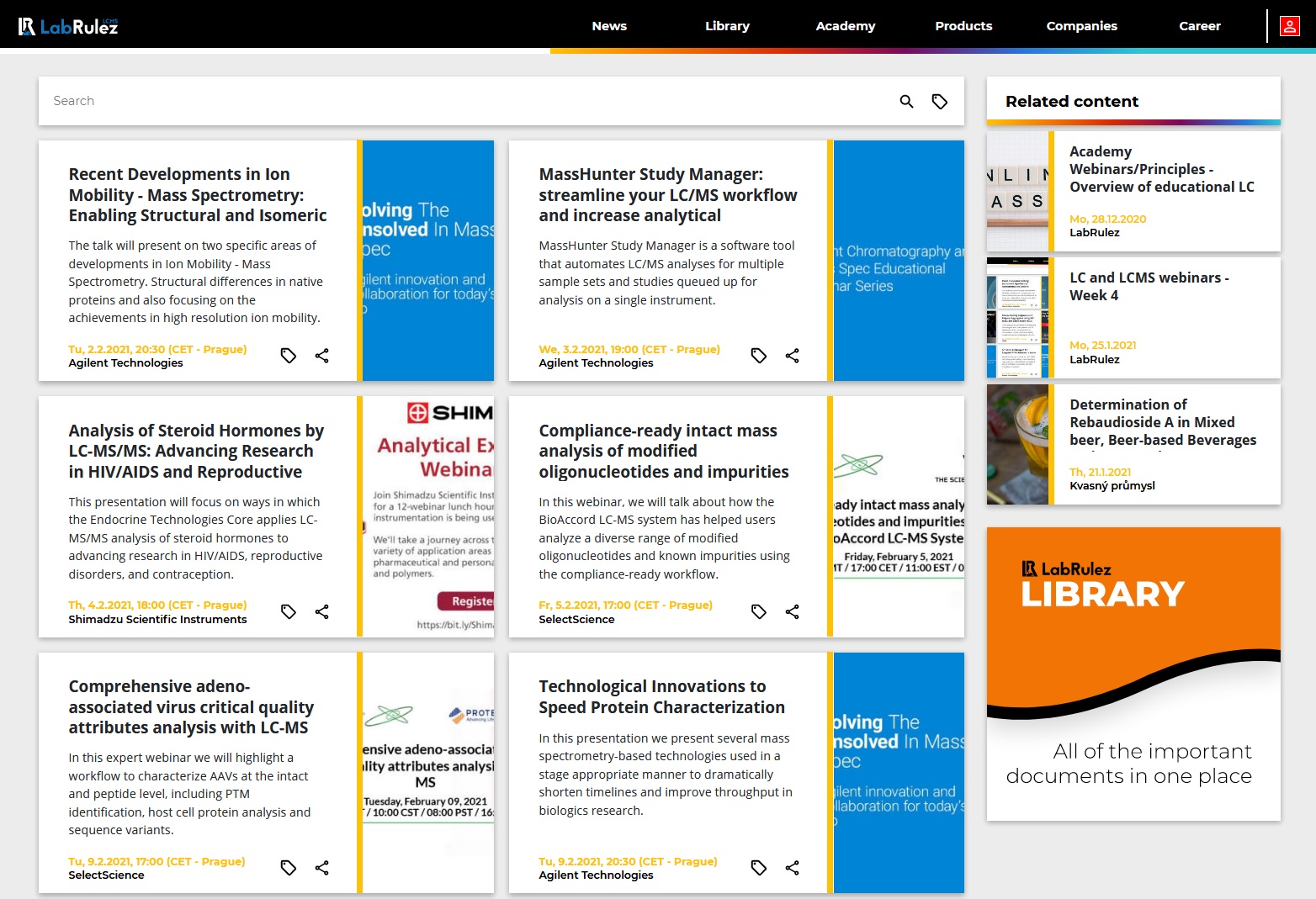This screenshot has width=1316, height=899.
Task: Click tag icon on Ion Mobility card
Action: tap(289, 356)
